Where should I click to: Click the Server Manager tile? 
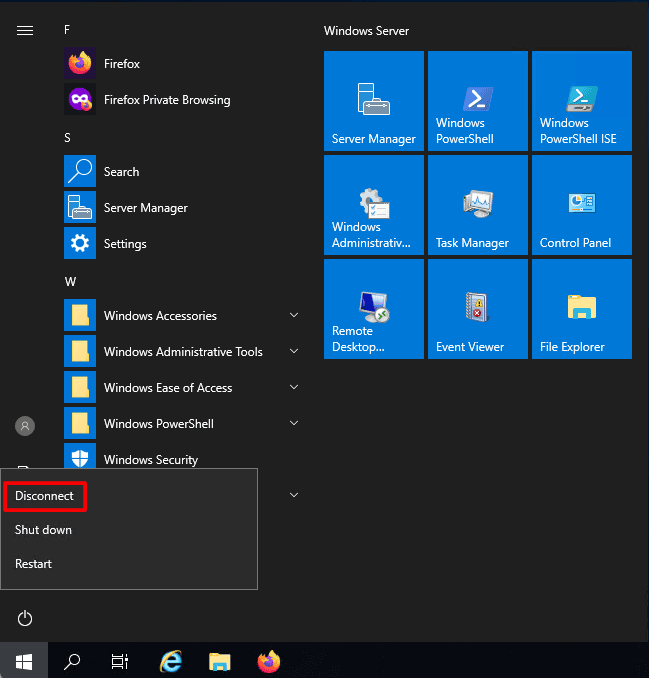click(374, 101)
